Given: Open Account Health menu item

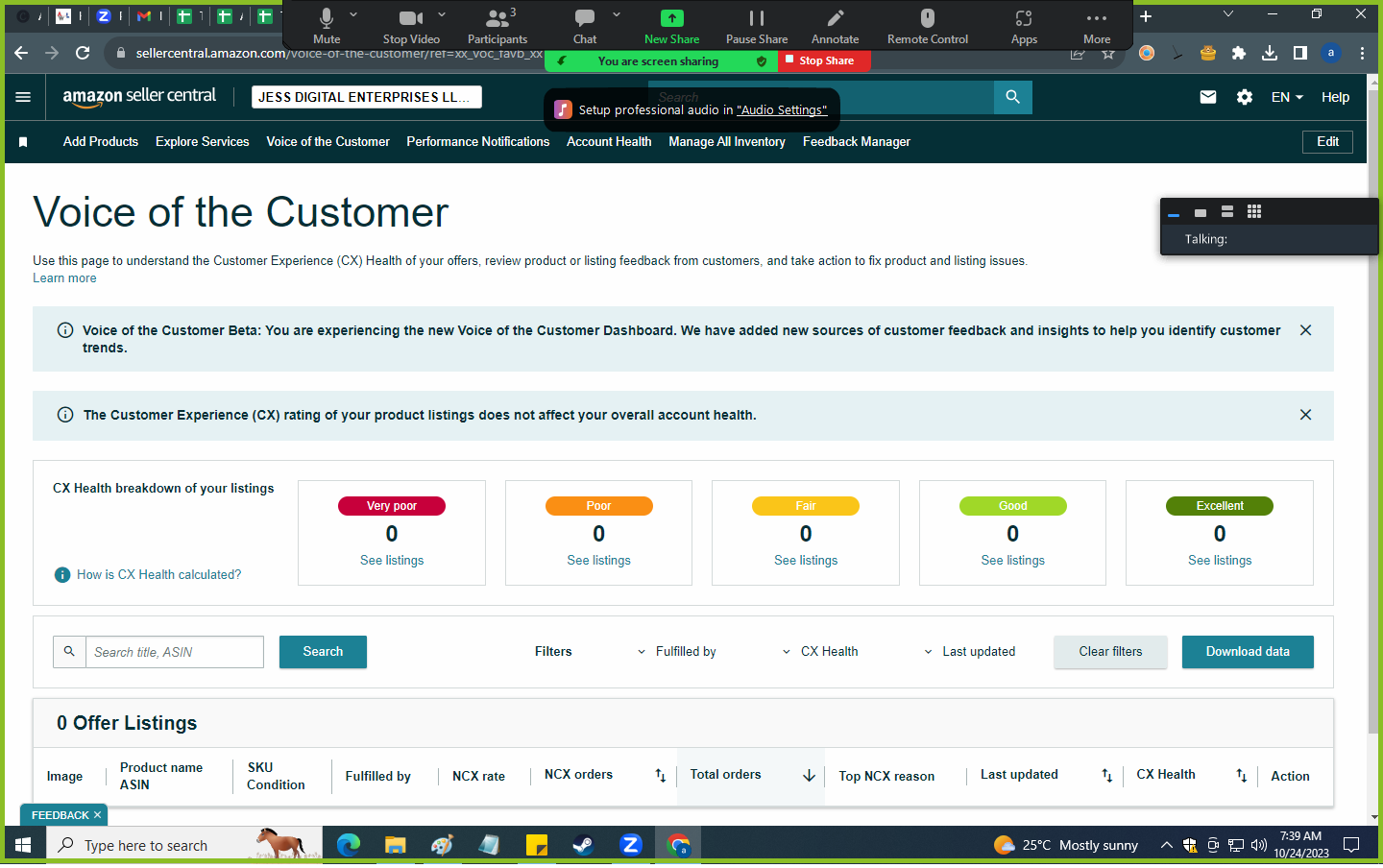Looking at the screenshot, I should 609,142.
